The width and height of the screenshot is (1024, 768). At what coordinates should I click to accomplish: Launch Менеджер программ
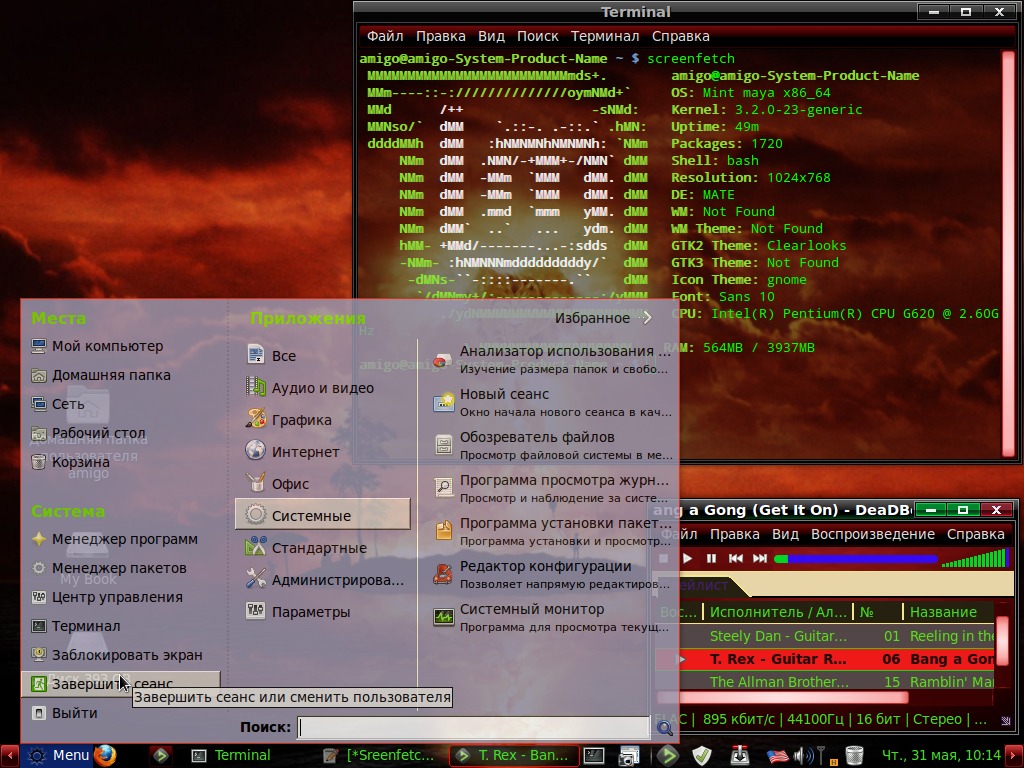(115, 539)
